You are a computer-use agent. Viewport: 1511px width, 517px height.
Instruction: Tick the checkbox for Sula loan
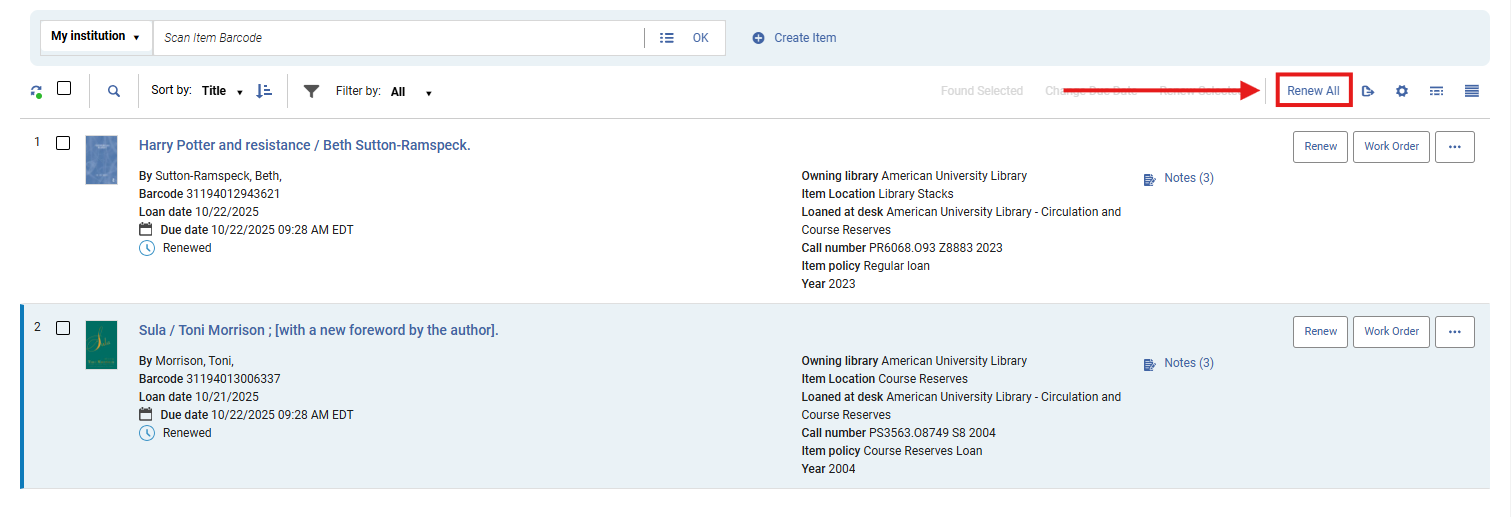[63, 328]
